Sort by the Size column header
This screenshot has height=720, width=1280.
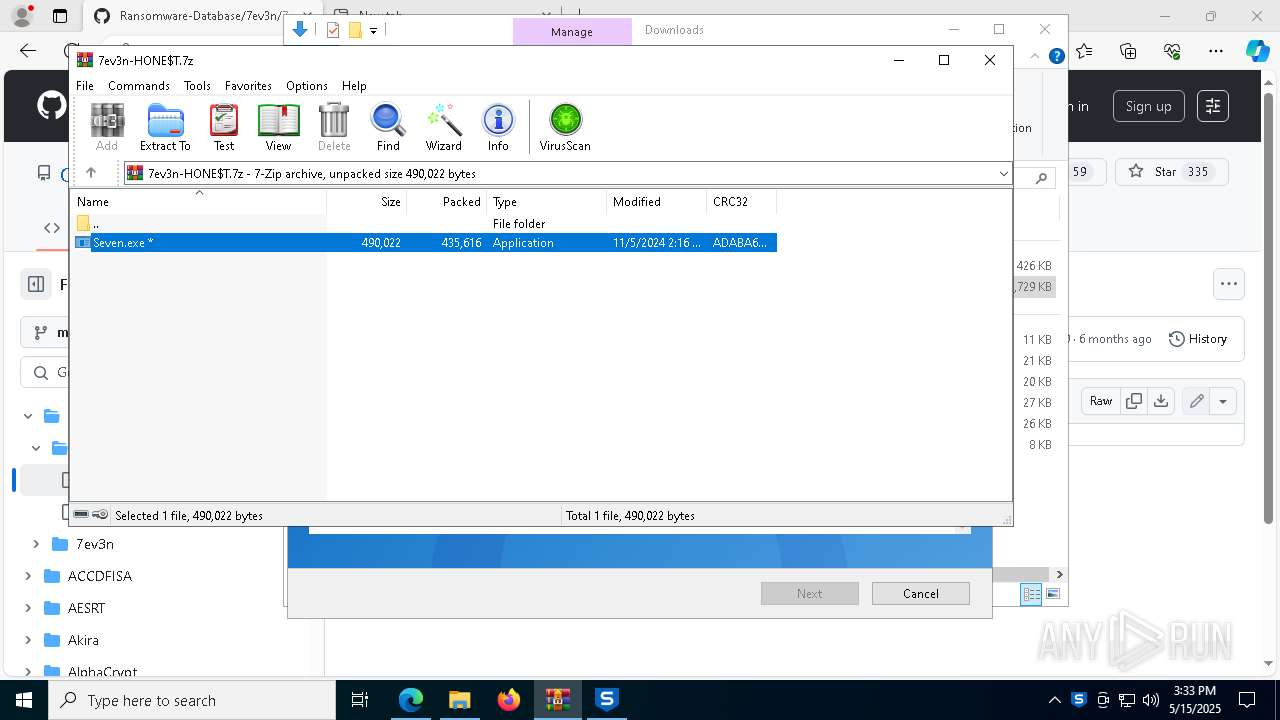[x=367, y=202]
